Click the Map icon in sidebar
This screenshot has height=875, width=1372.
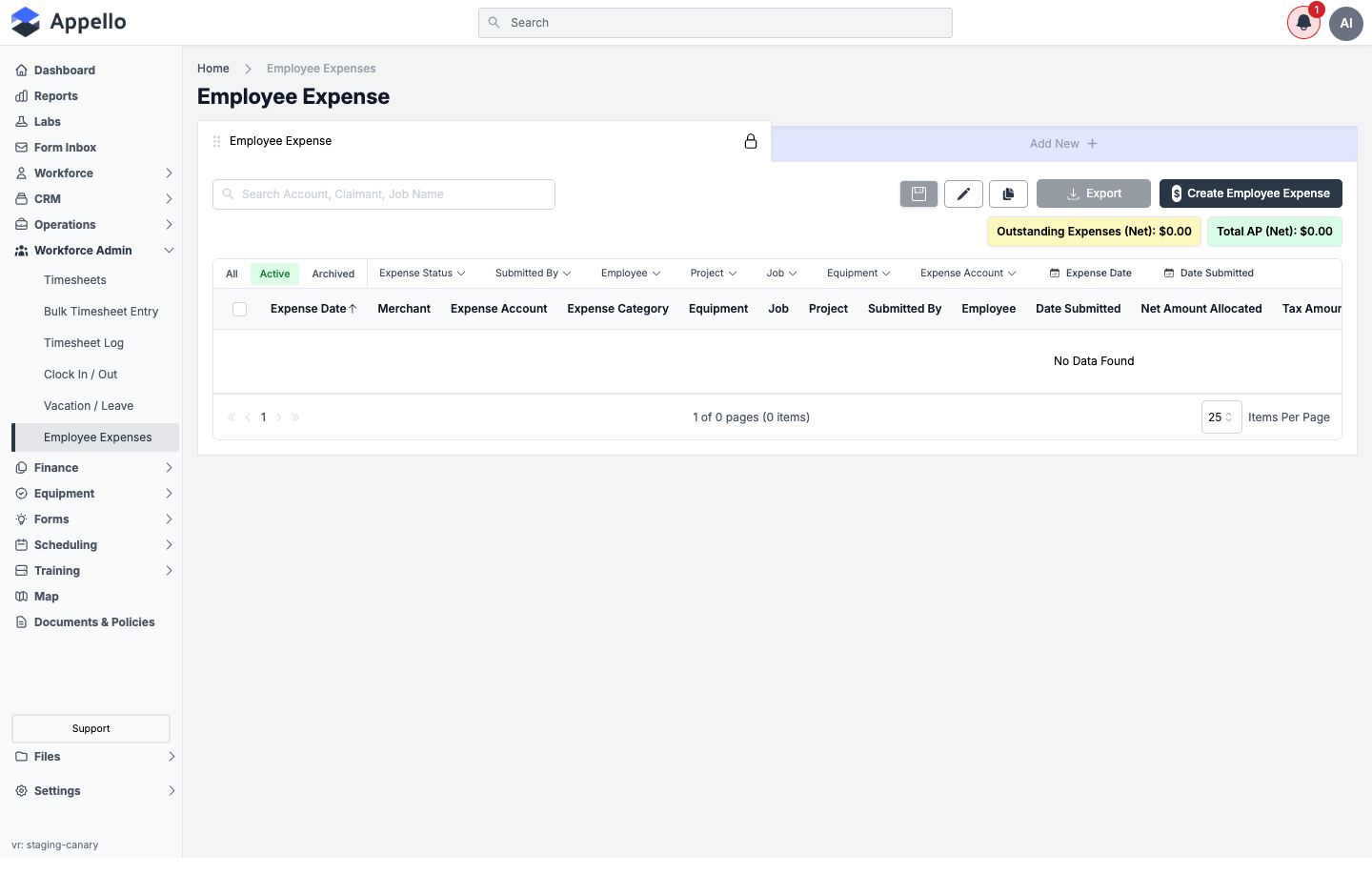pyautogui.click(x=21, y=597)
